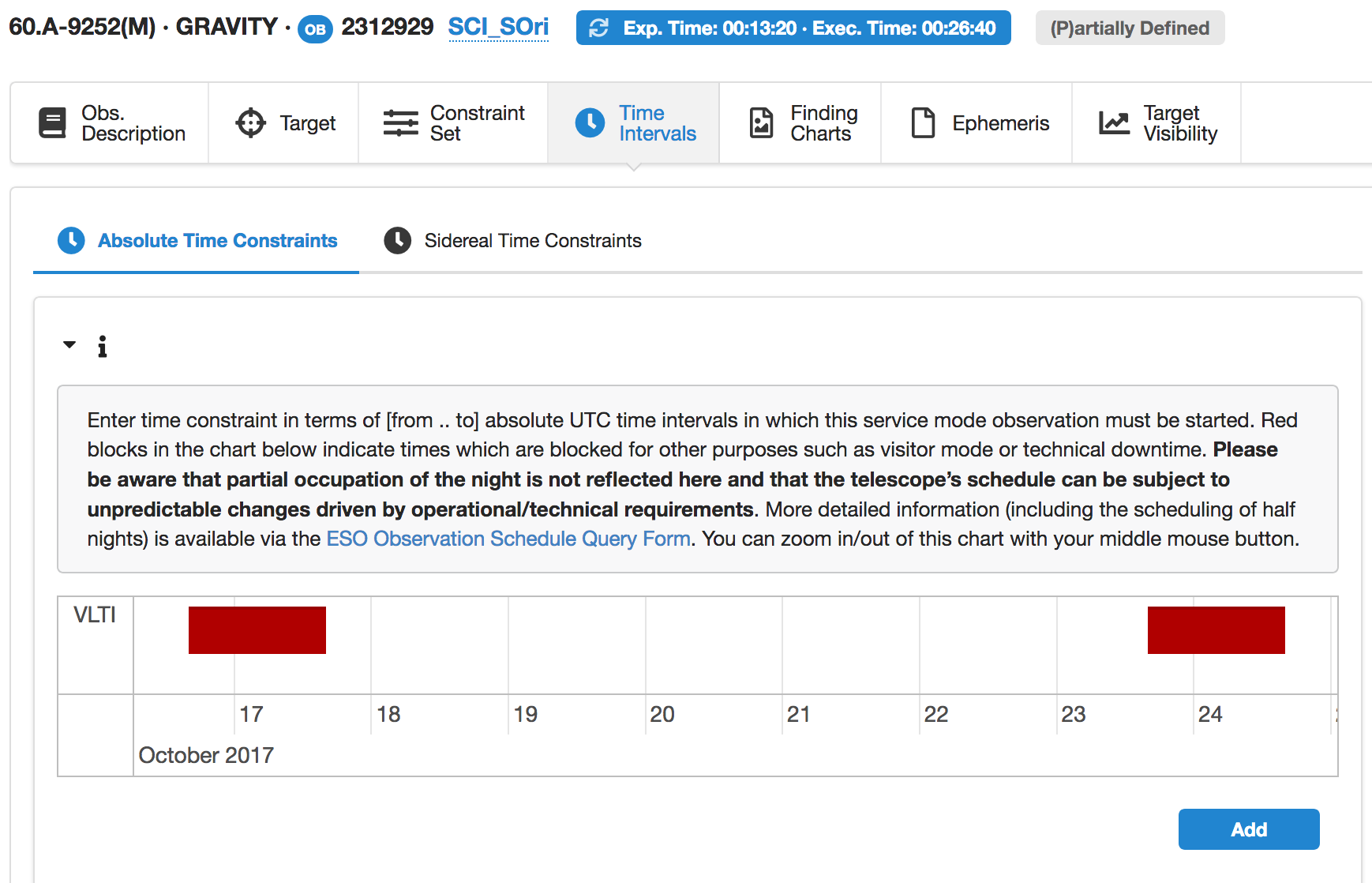Click the red blocked interval near October 17
The width and height of the screenshot is (1372, 883).
257,630
